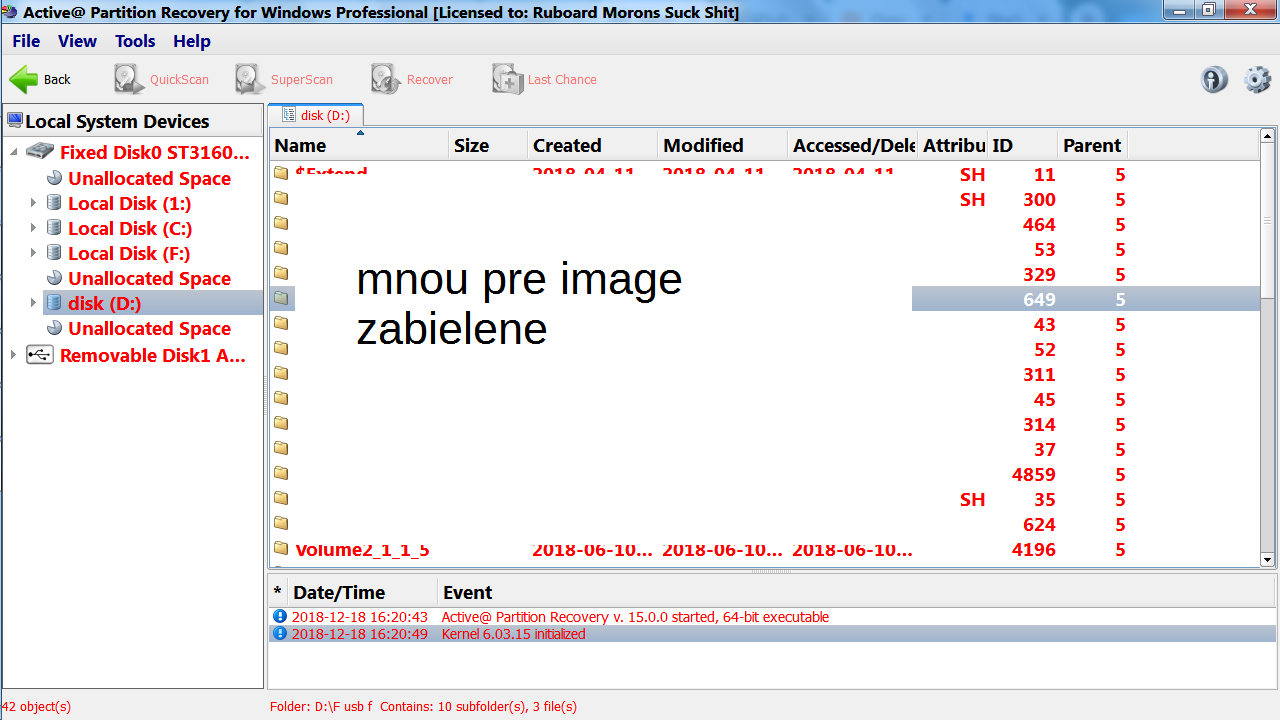1280x720 pixels.
Task: Open the Help menu
Action: coord(192,41)
